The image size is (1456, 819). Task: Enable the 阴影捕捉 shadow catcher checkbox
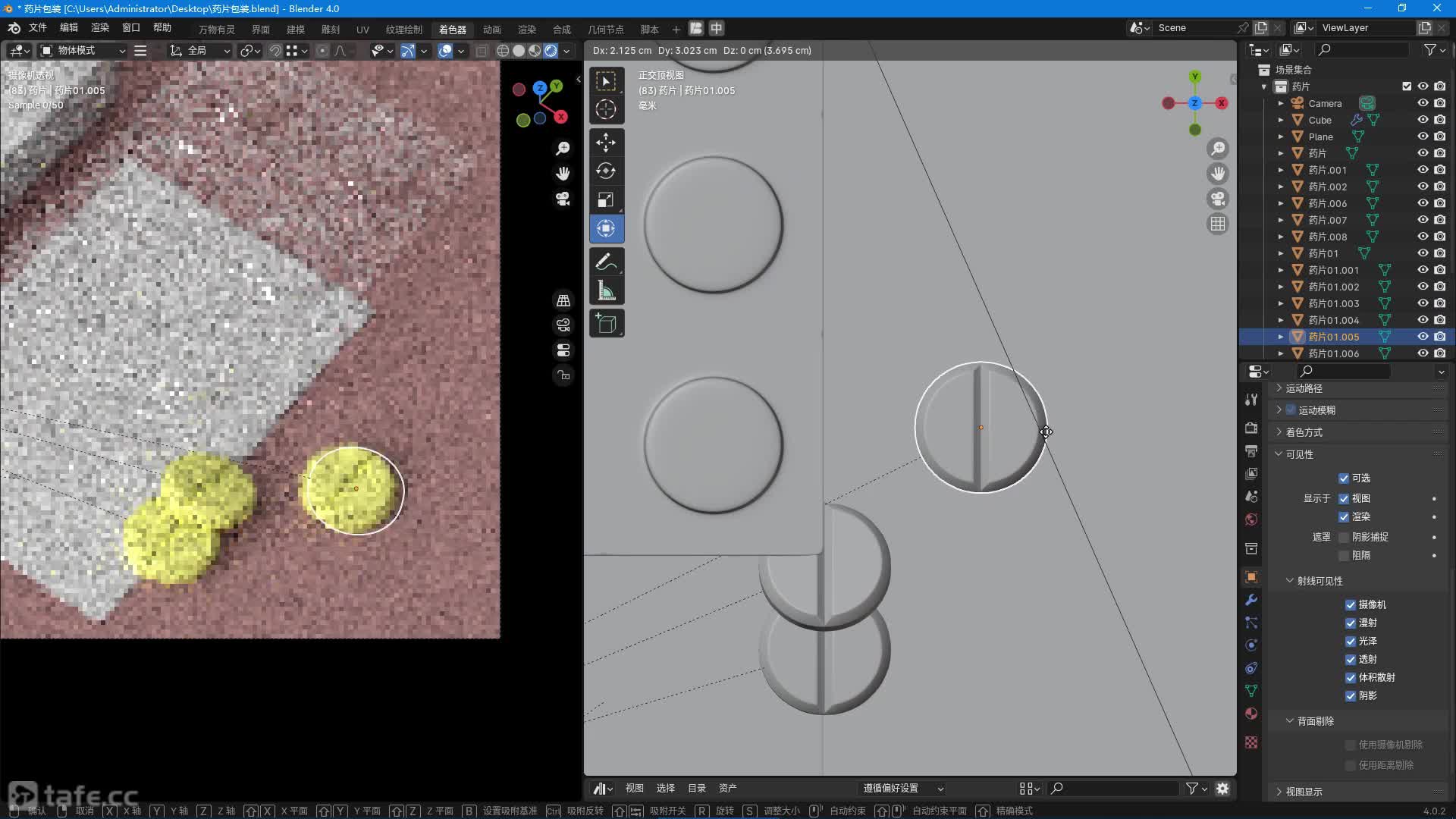pyautogui.click(x=1344, y=538)
